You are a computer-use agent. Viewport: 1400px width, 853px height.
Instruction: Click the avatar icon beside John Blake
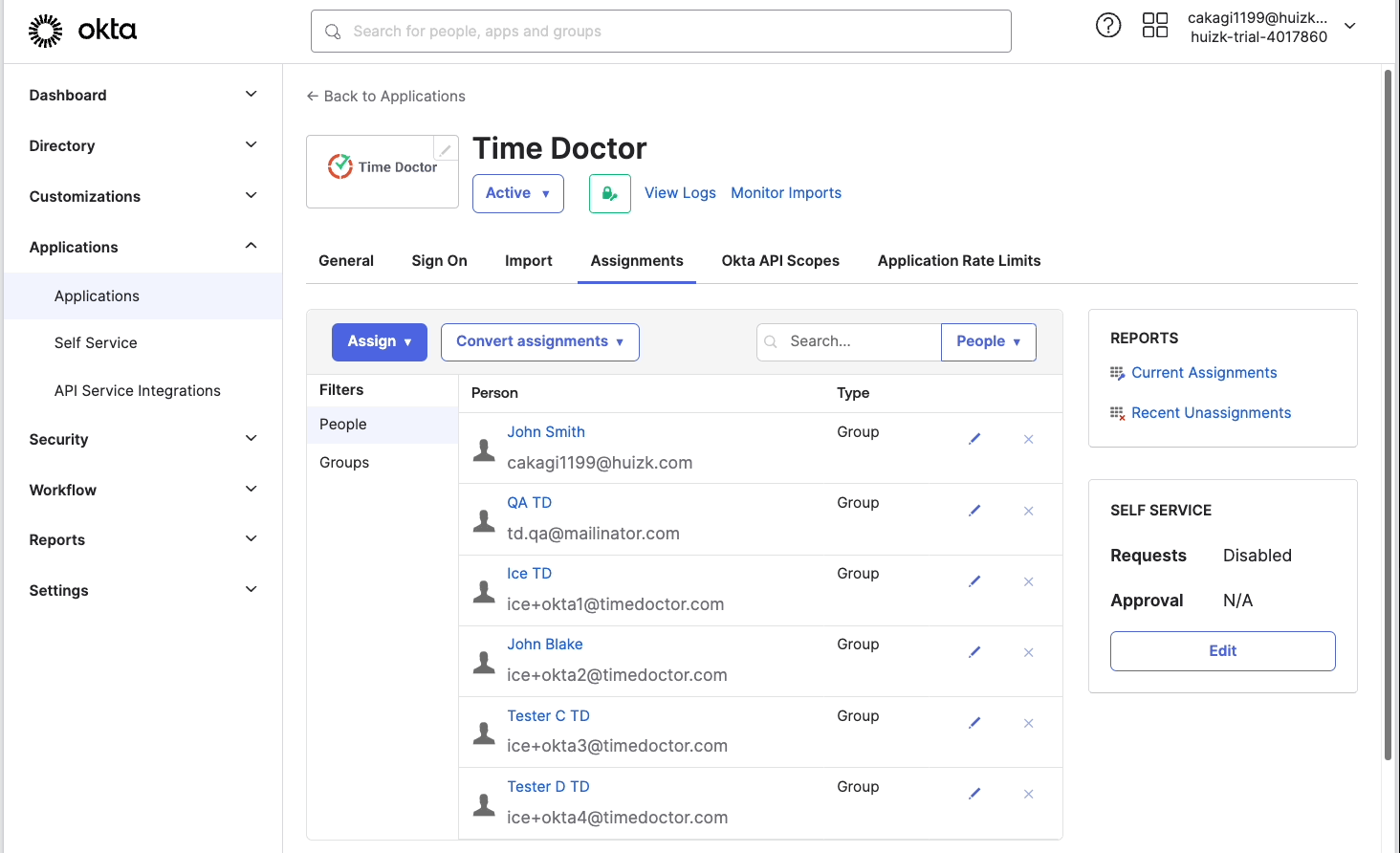(x=485, y=663)
